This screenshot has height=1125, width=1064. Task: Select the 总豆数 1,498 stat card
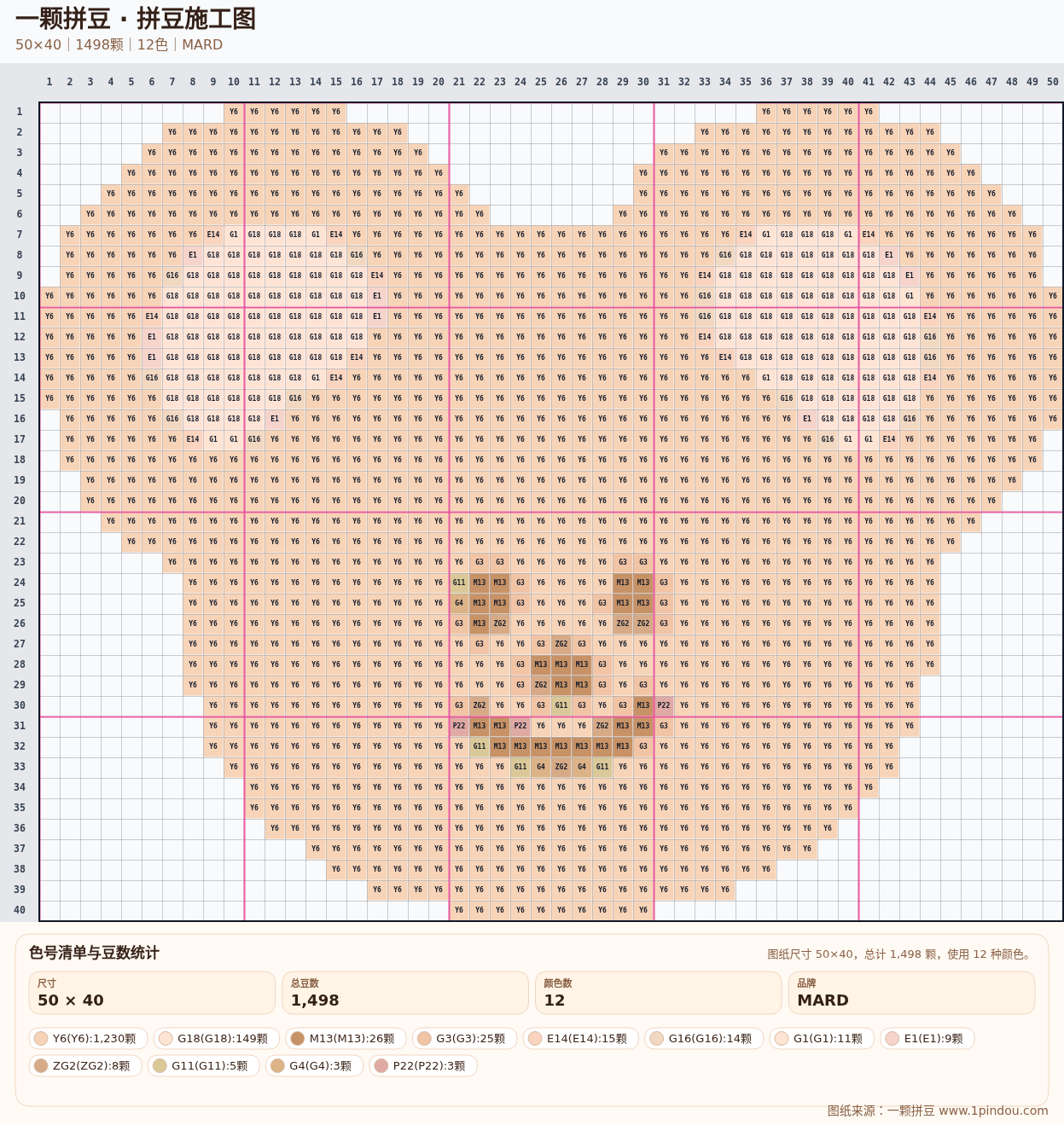click(x=405, y=993)
